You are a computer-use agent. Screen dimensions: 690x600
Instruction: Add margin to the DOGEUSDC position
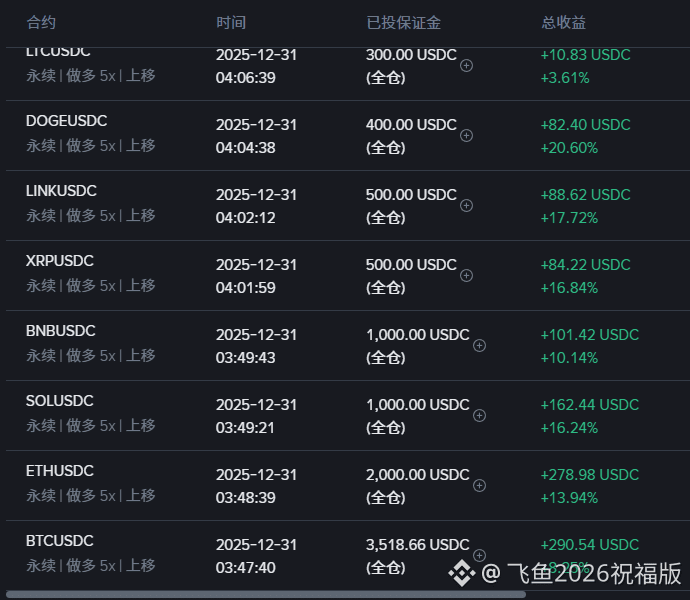pos(466,135)
